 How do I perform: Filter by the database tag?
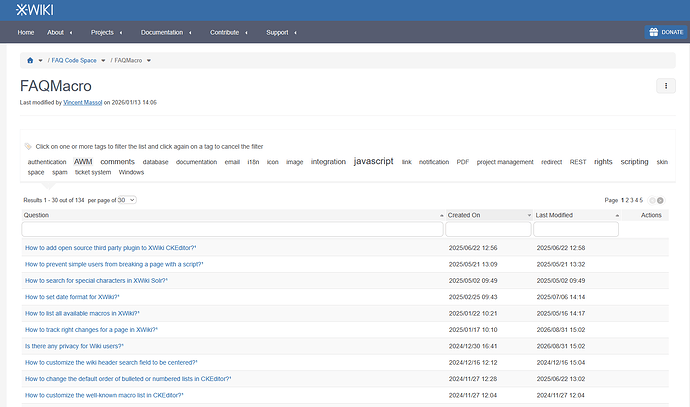pyautogui.click(x=155, y=162)
